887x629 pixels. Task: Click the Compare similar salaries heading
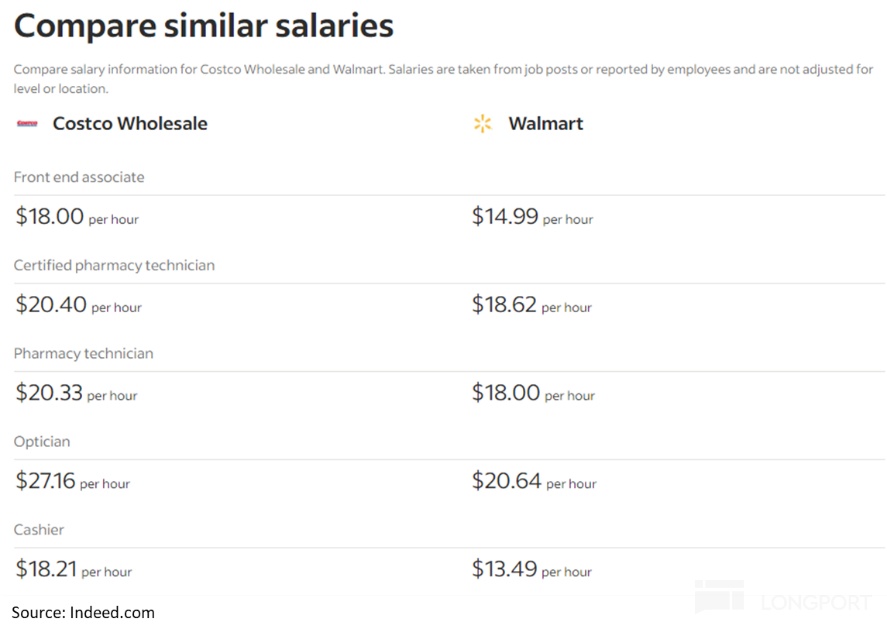coord(203,26)
